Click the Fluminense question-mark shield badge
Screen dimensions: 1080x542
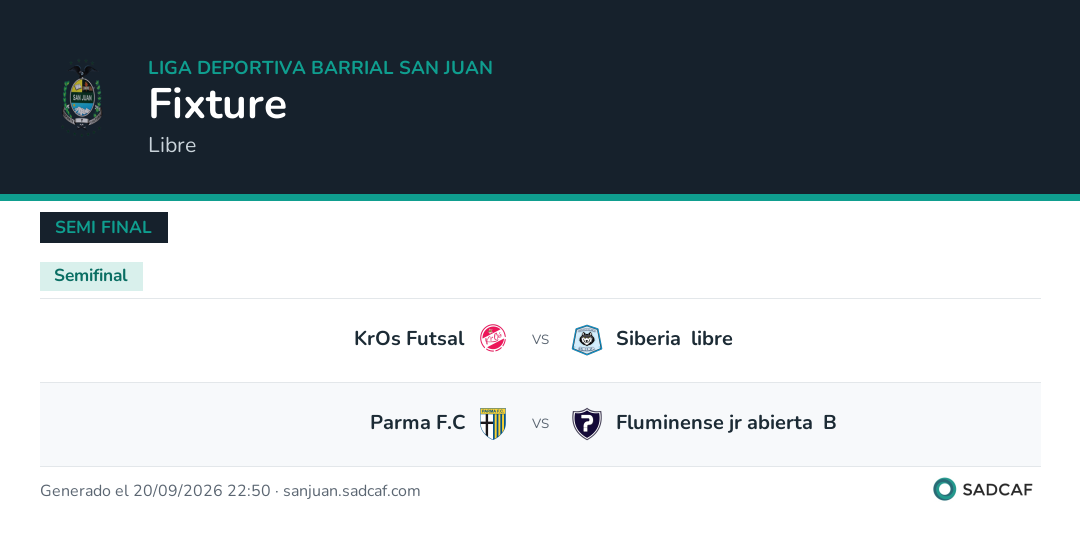click(x=587, y=424)
